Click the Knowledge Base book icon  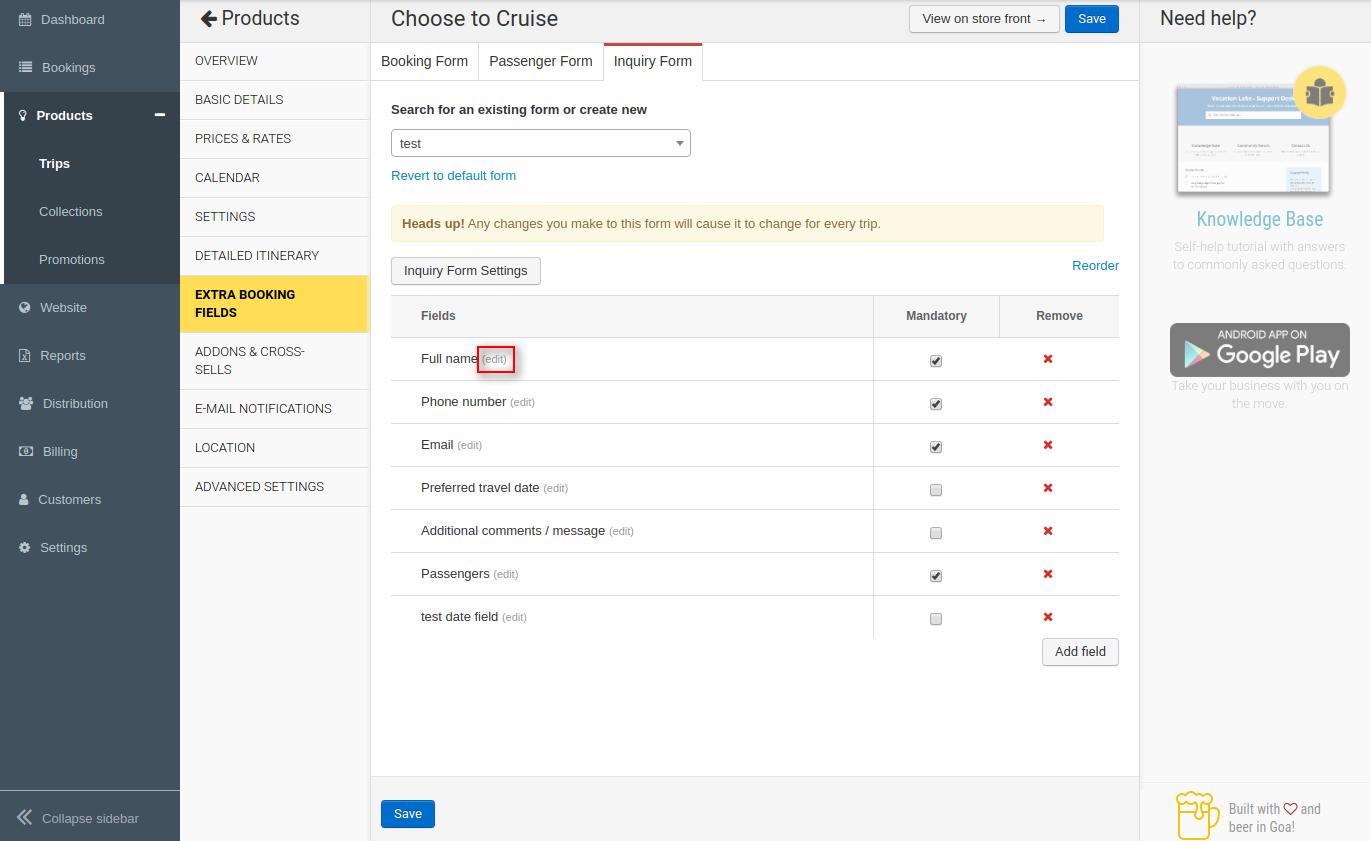[1319, 93]
